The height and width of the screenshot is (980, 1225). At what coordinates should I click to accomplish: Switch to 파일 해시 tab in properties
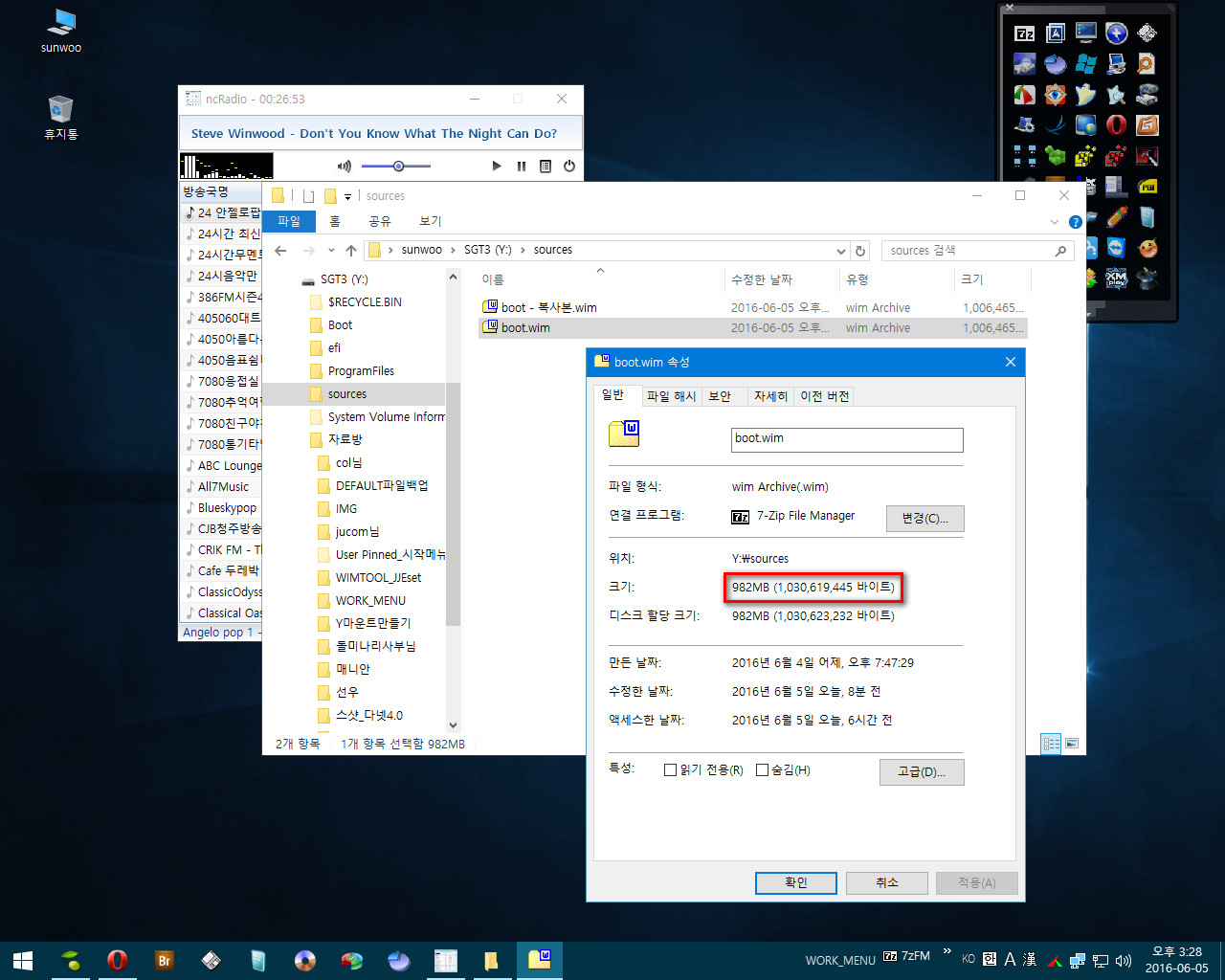click(671, 396)
